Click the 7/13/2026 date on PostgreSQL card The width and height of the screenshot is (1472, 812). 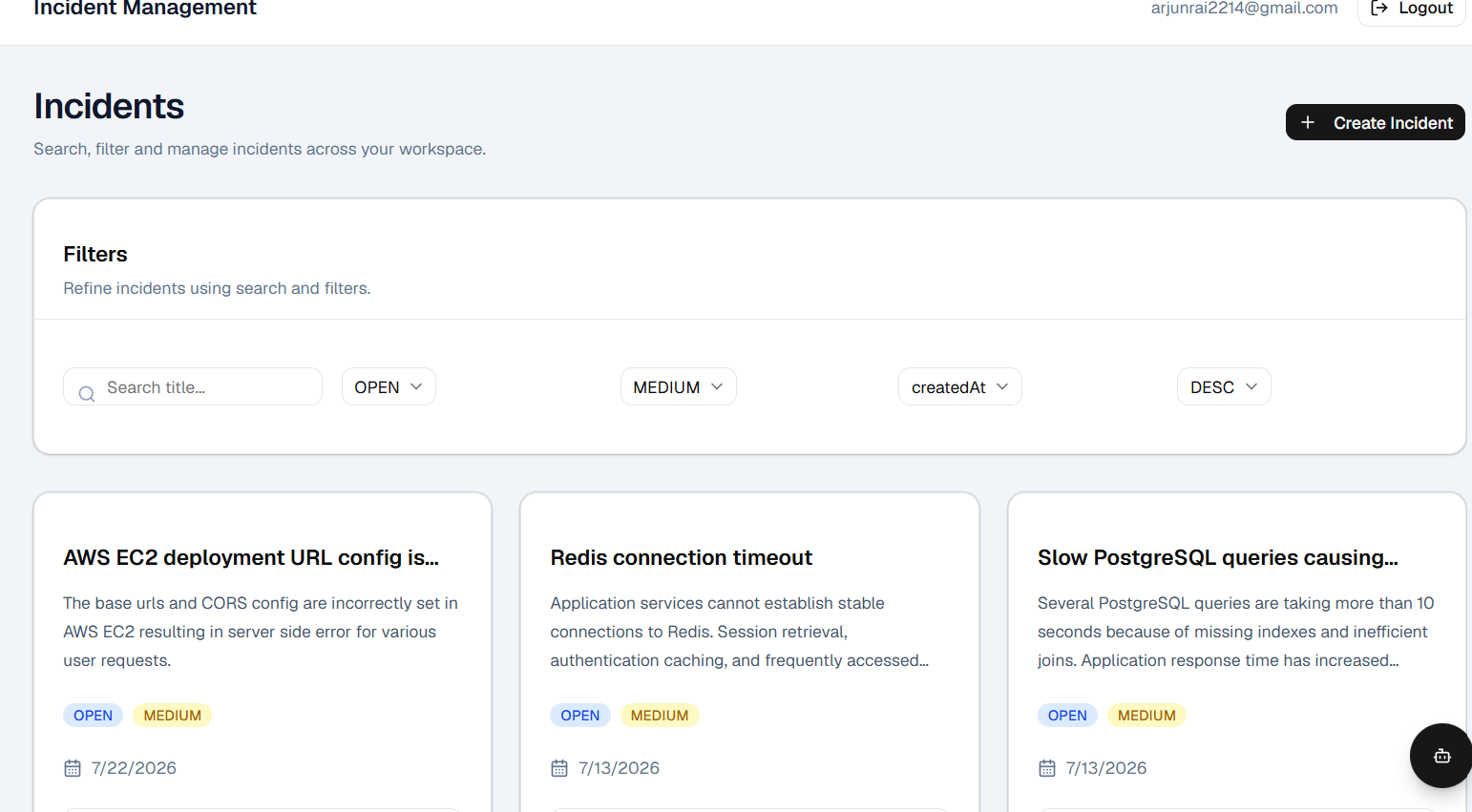pyautogui.click(x=1106, y=768)
